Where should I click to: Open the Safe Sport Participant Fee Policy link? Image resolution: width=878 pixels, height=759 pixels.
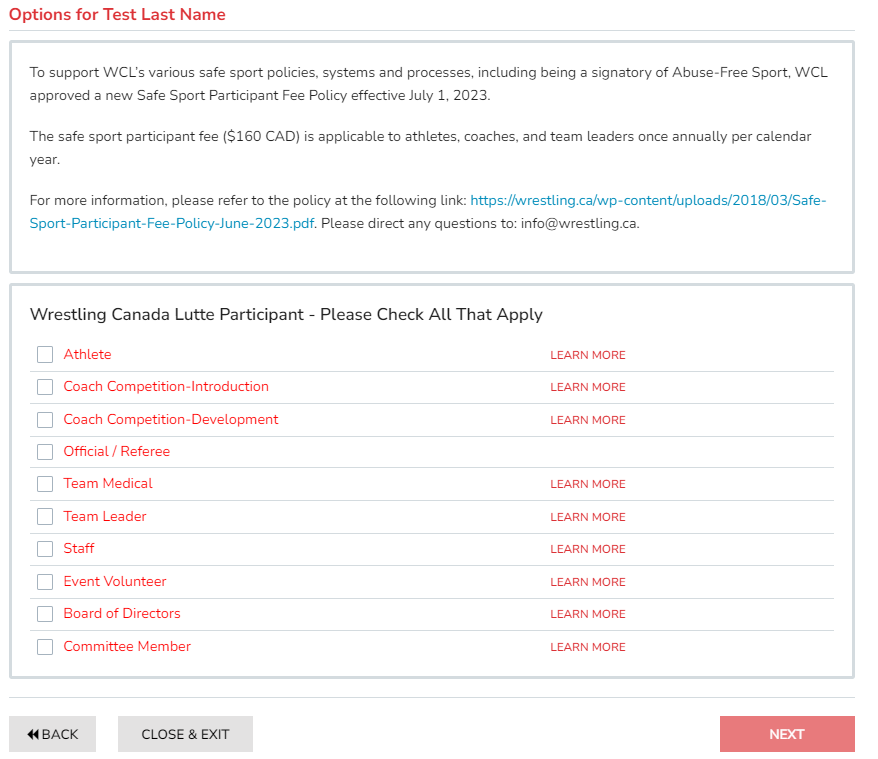click(x=647, y=201)
